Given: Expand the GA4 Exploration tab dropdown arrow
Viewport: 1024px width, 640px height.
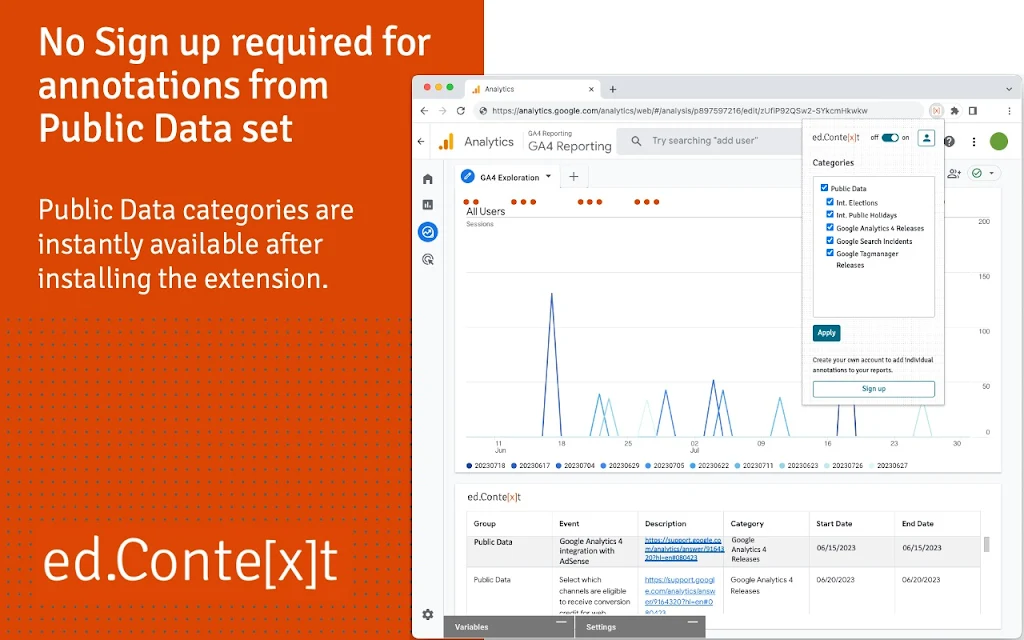Looking at the screenshot, I should (549, 176).
